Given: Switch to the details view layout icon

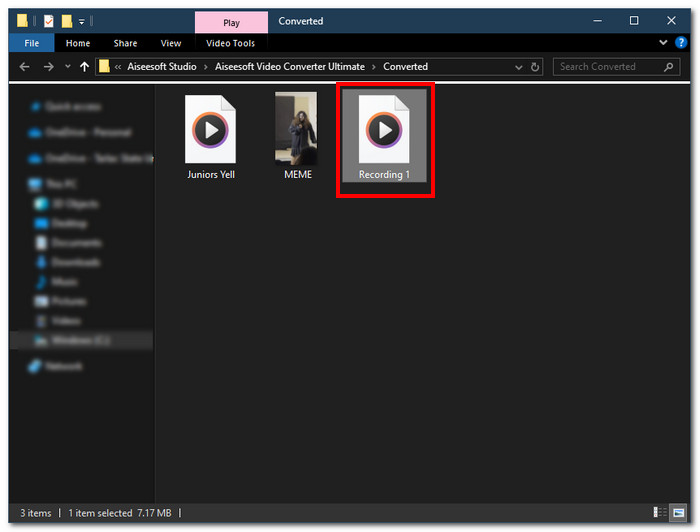Looking at the screenshot, I should 660,512.
